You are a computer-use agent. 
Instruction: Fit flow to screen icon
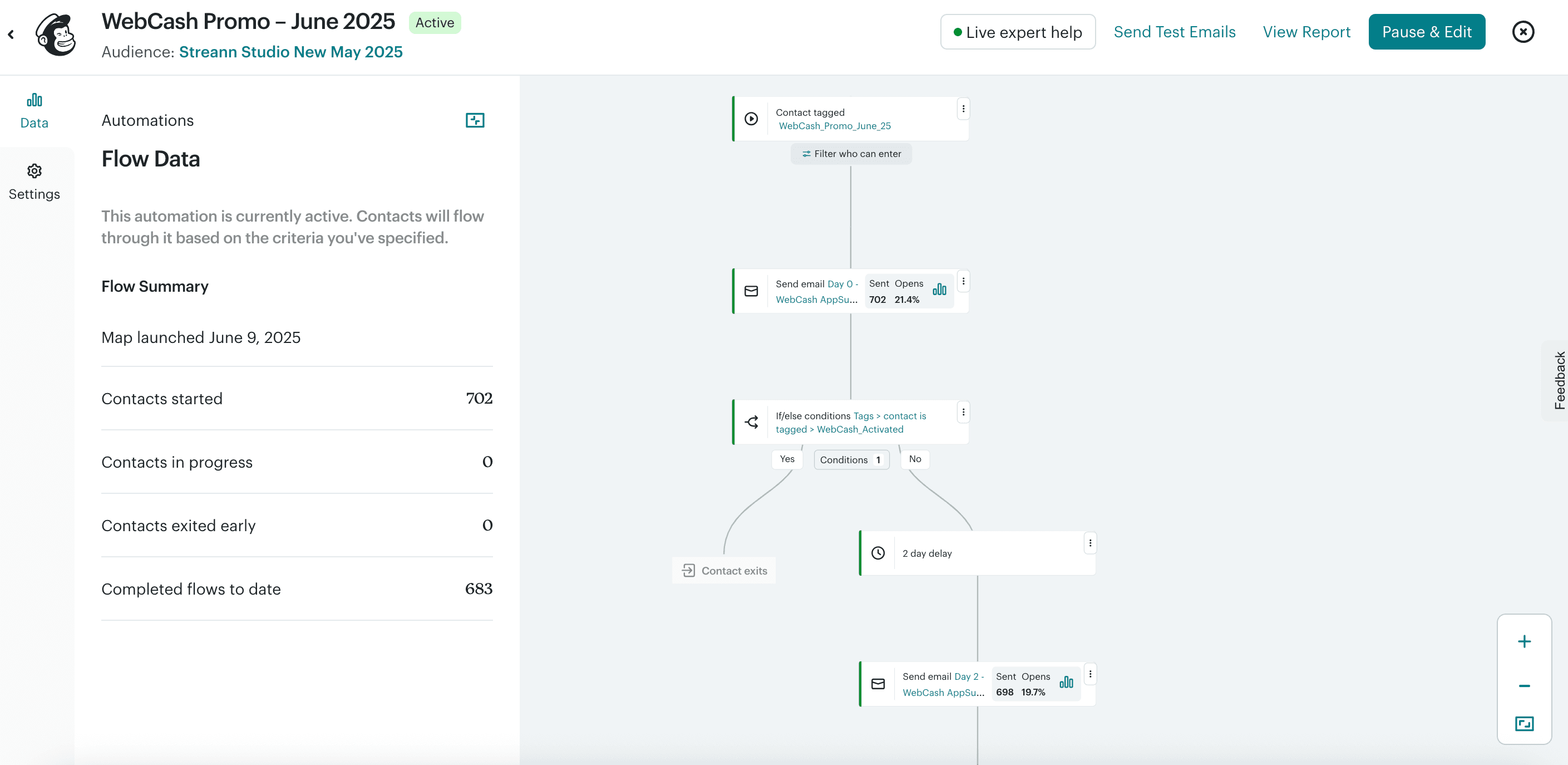(1523, 724)
